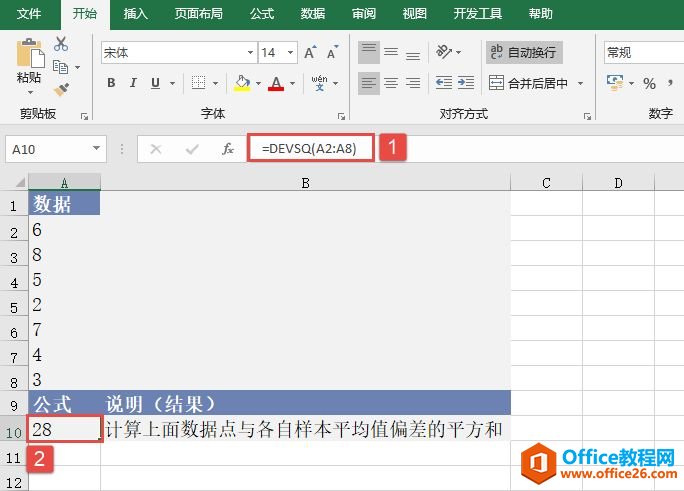Viewport: 684px width, 491px height.
Task: Open the 宋体 font name dropdown
Action: [250, 53]
